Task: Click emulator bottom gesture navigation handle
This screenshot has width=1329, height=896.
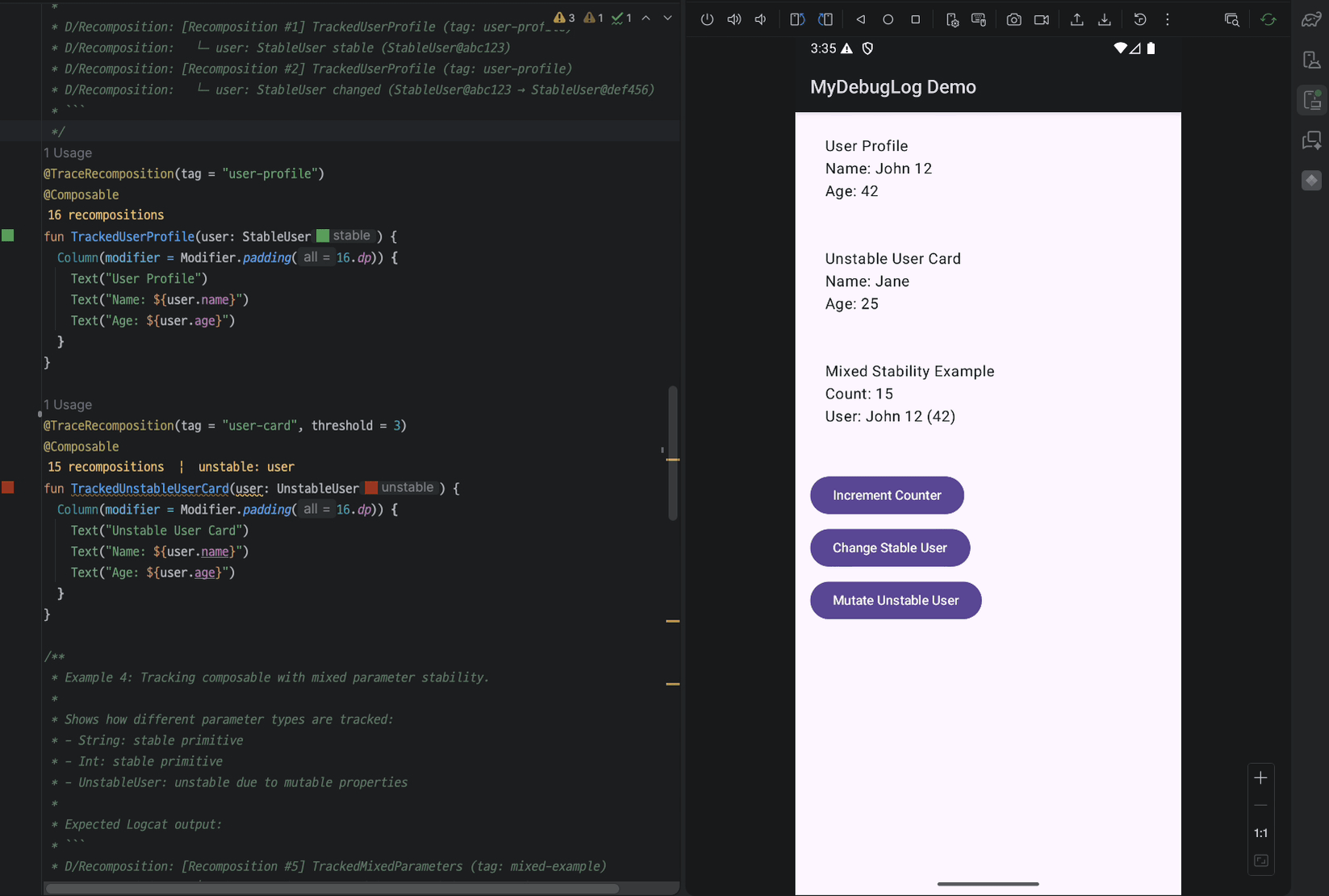Action: (x=988, y=884)
